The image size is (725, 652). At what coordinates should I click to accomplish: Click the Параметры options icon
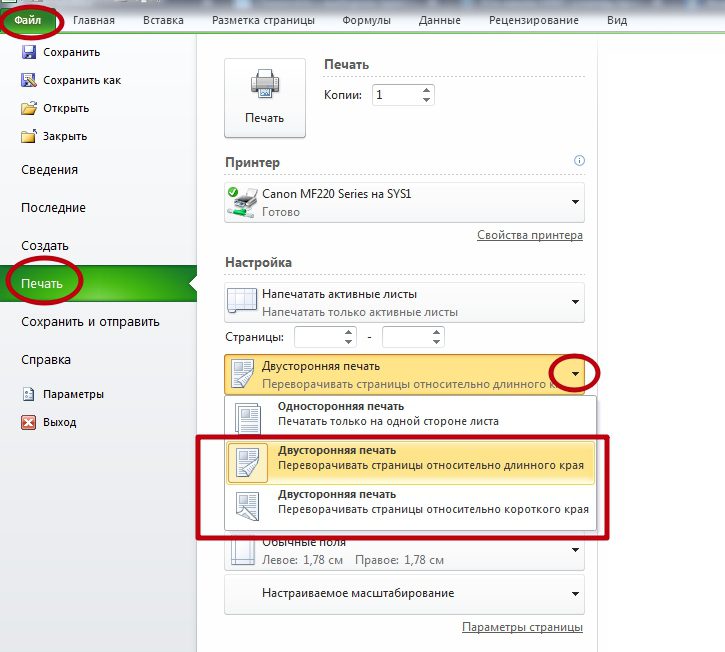pyautogui.click(x=29, y=394)
